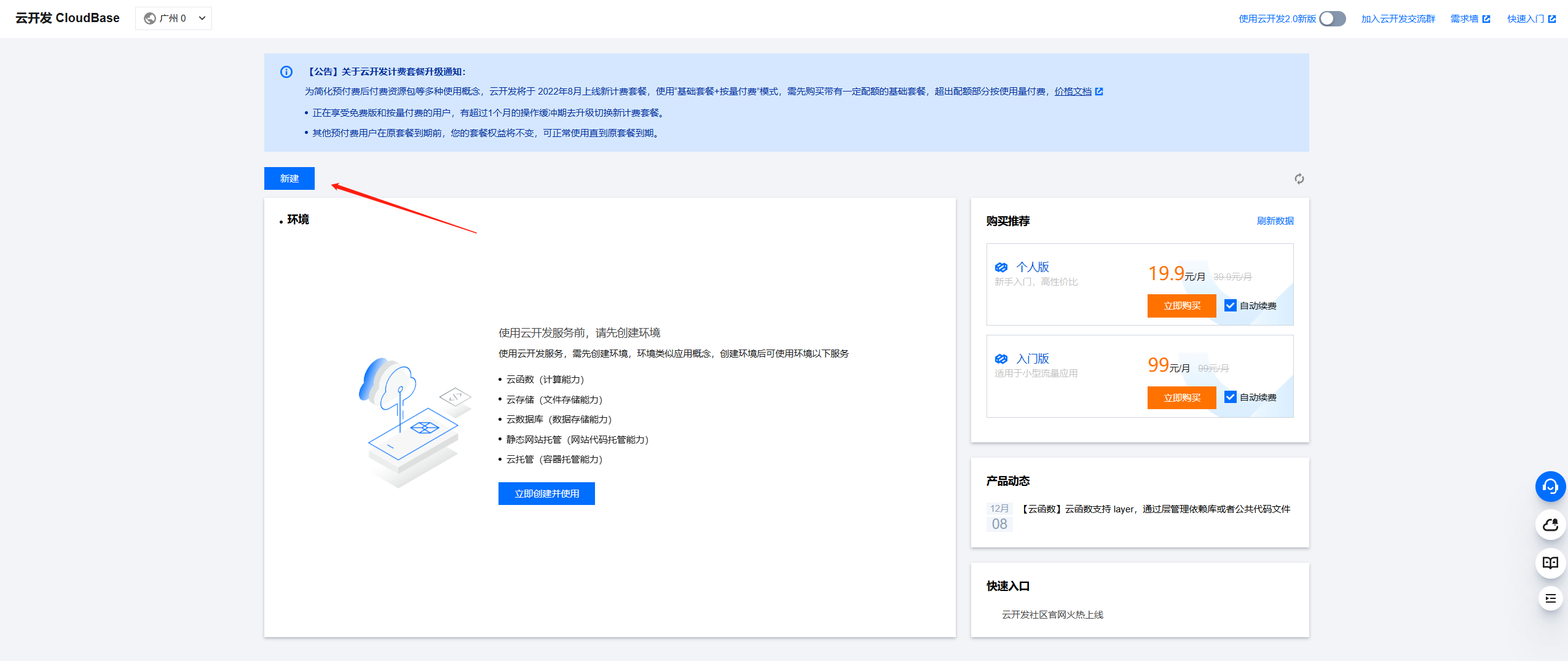Open the documentation book floating icon
1568x661 pixels.
coord(1550,563)
